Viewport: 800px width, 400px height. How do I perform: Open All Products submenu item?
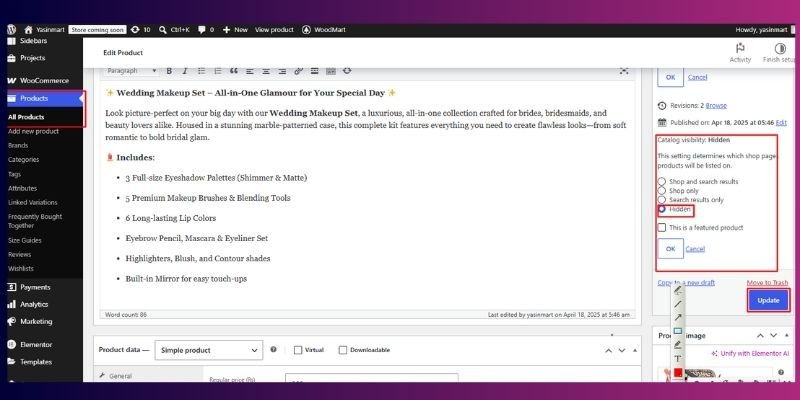click(x=26, y=117)
